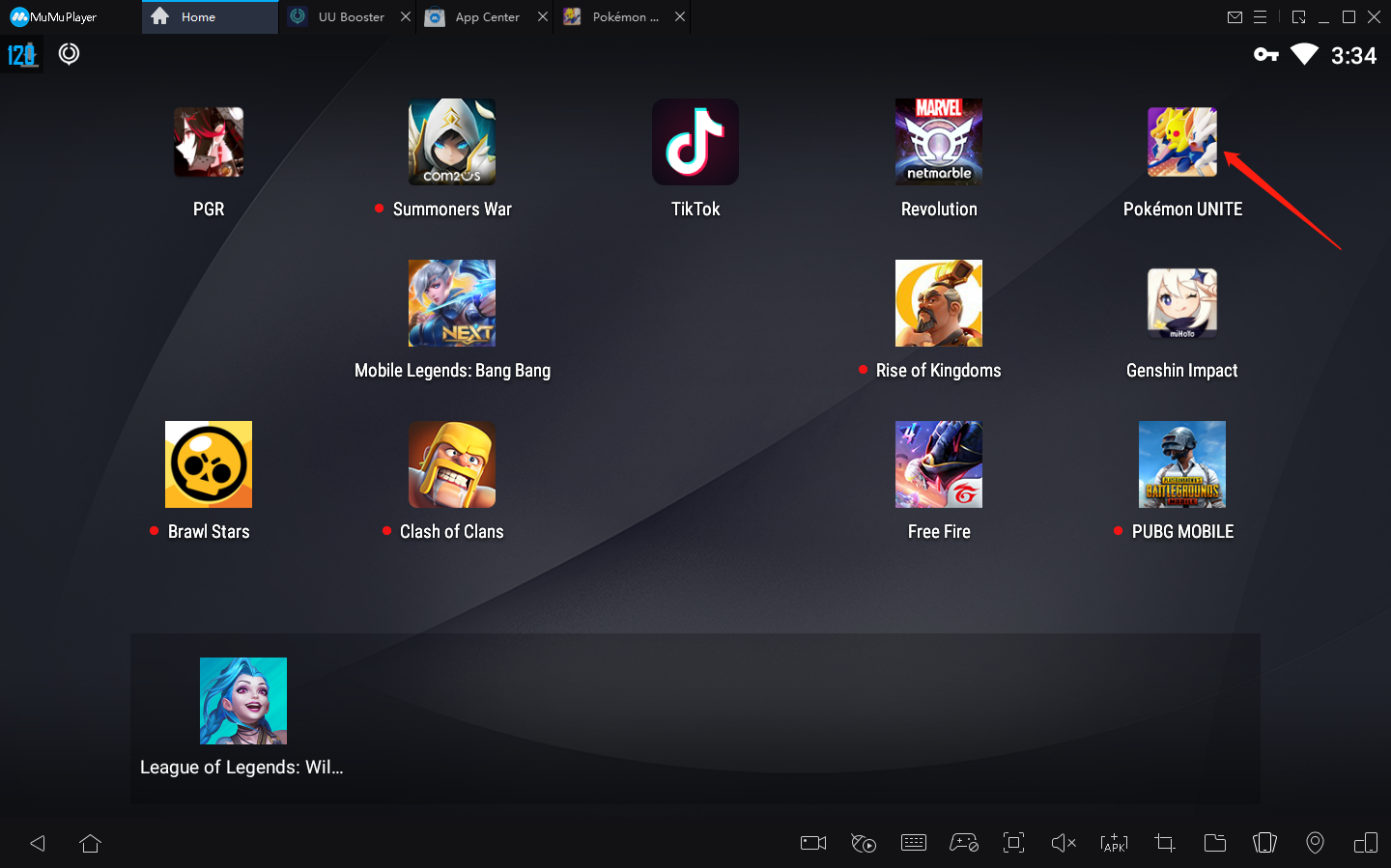Open the keyboard mapping tool
The image size is (1391, 868).
[914, 843]
